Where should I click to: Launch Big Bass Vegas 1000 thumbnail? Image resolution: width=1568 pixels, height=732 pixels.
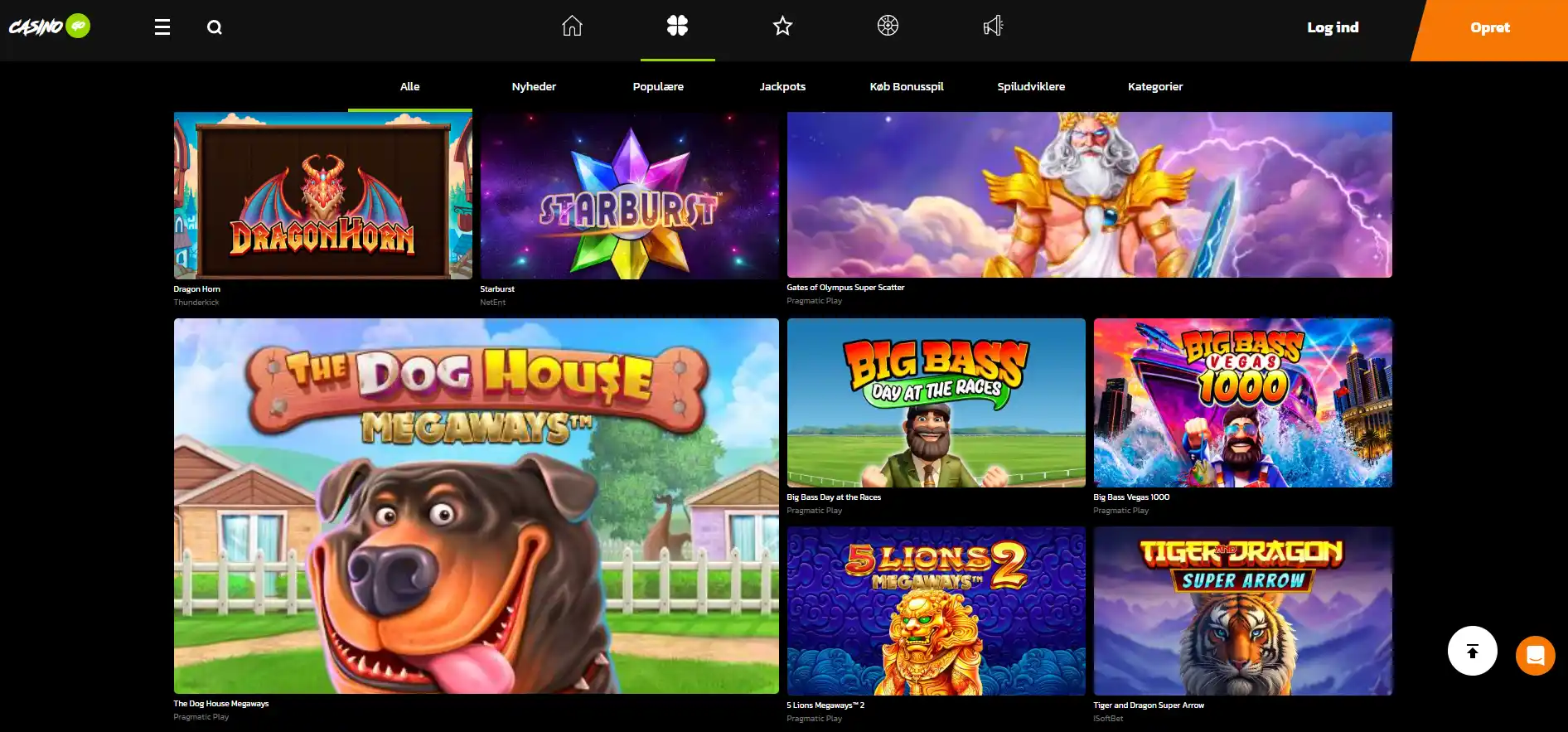1243,403
